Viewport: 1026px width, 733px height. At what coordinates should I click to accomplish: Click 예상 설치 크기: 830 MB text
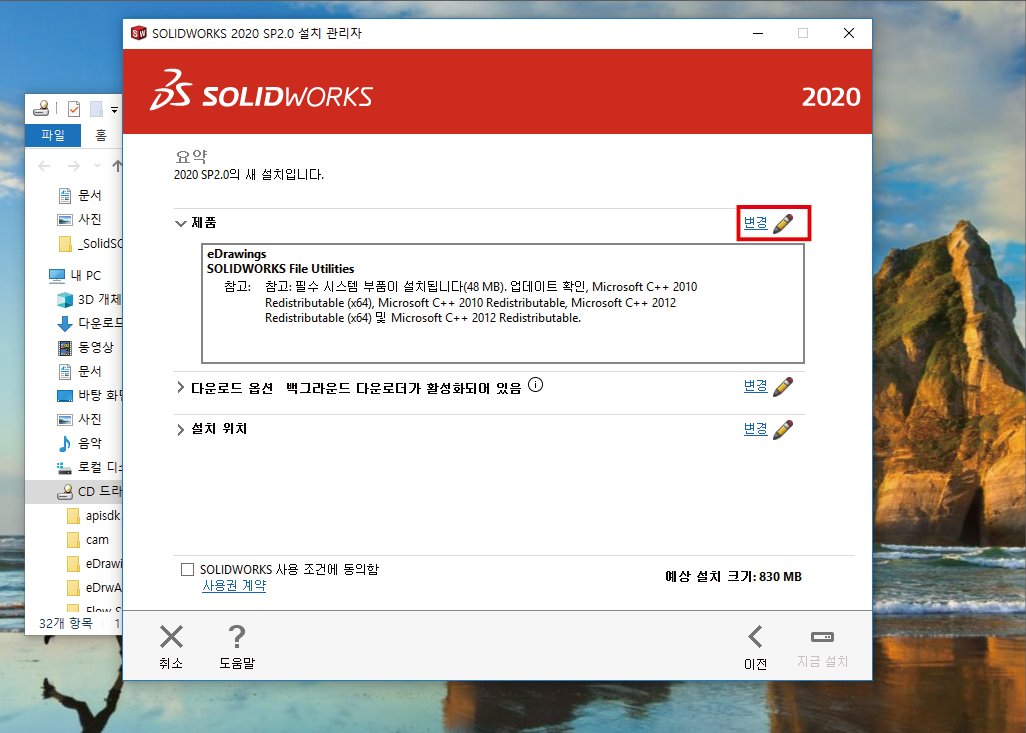(x=734, y=577)
